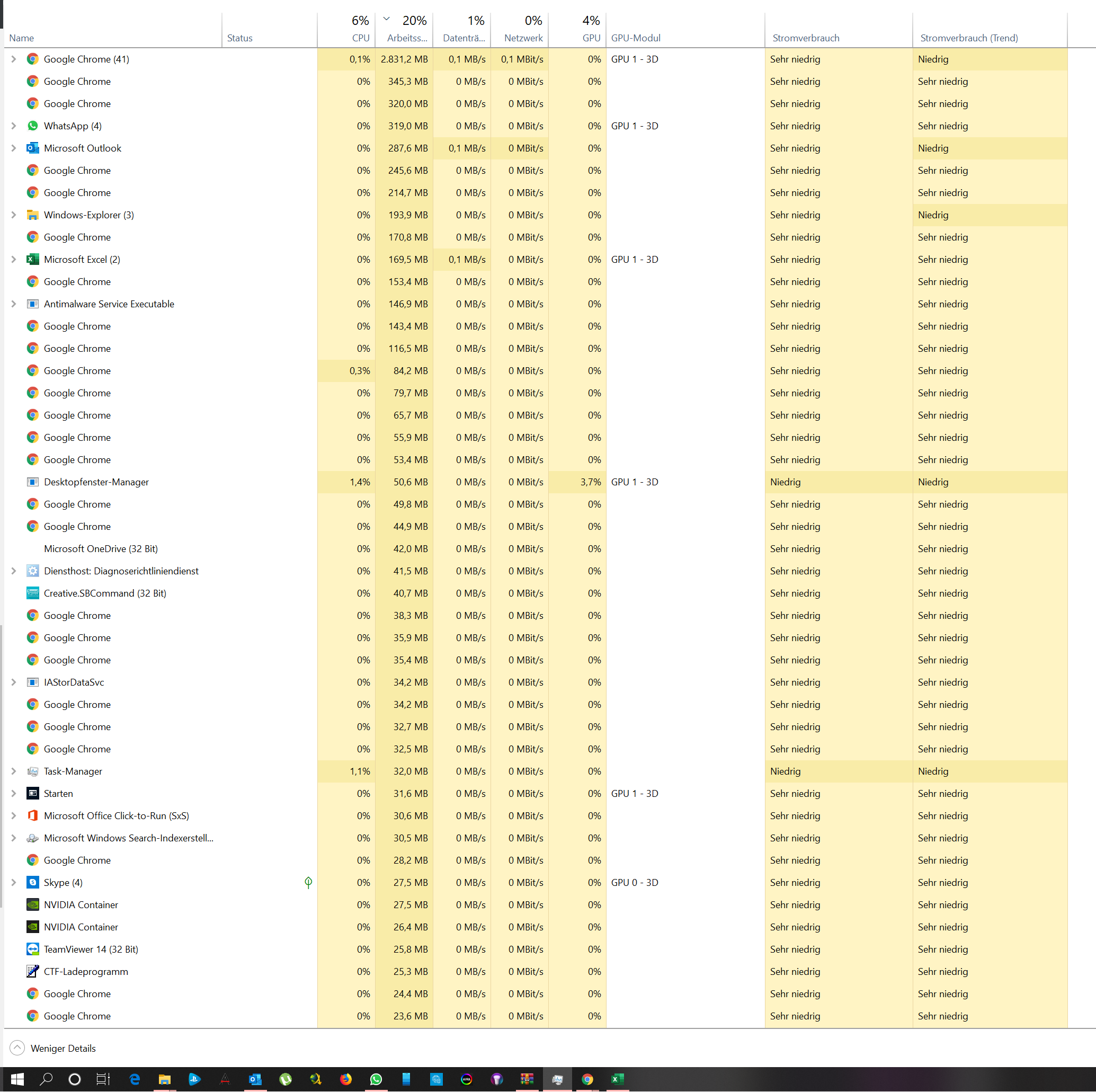The height and width of the screenshot is (1092, 1096).
Task: Open uTorrent from the taskbar
Action: 286,1079
